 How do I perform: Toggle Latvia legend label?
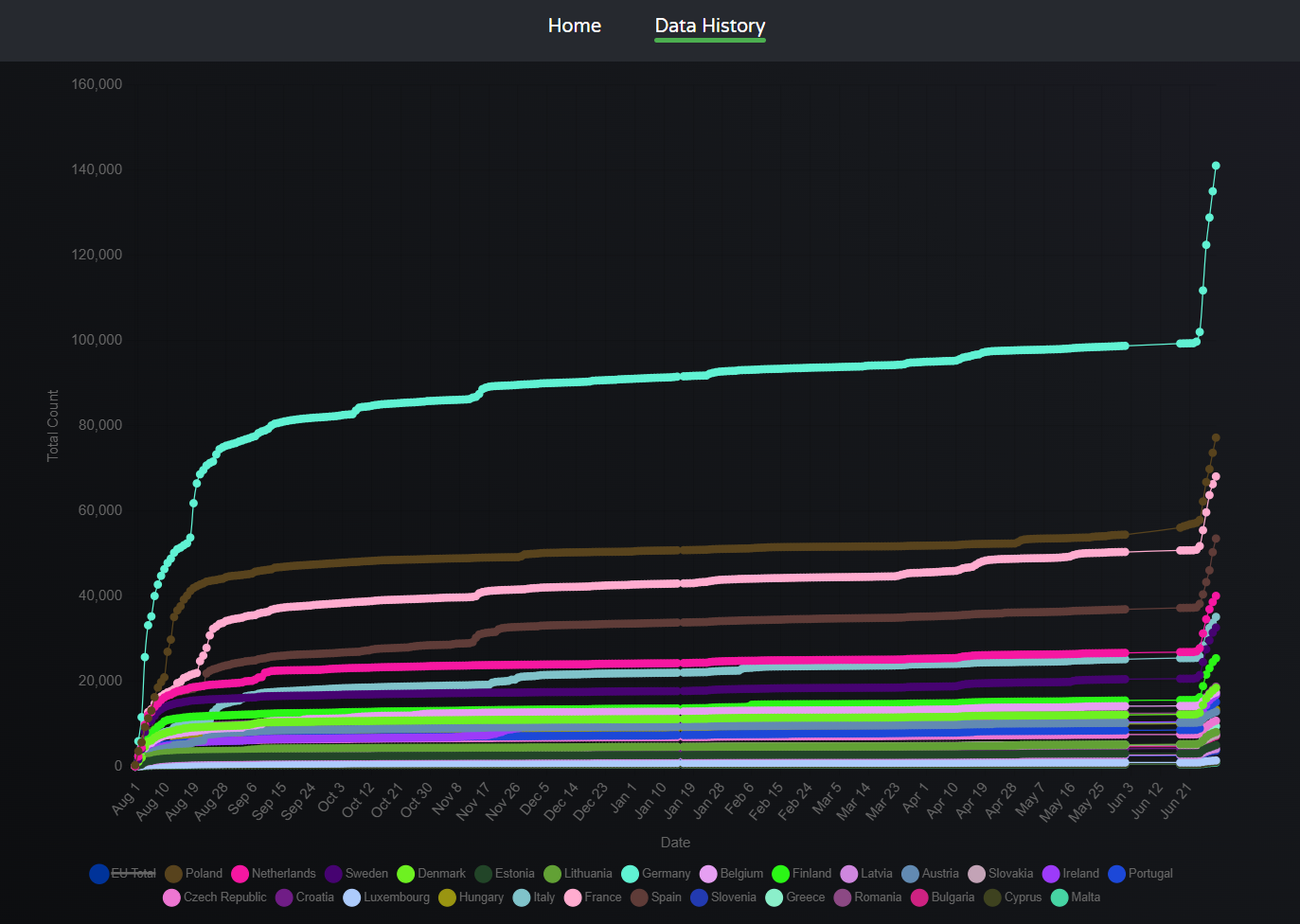point(877,873)
